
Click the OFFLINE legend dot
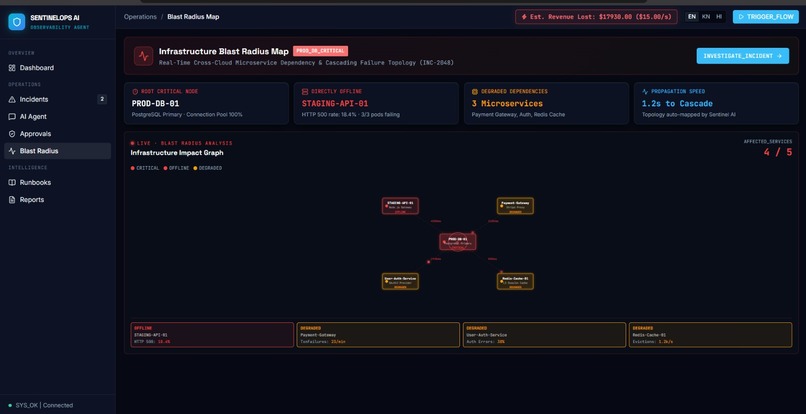166,168
